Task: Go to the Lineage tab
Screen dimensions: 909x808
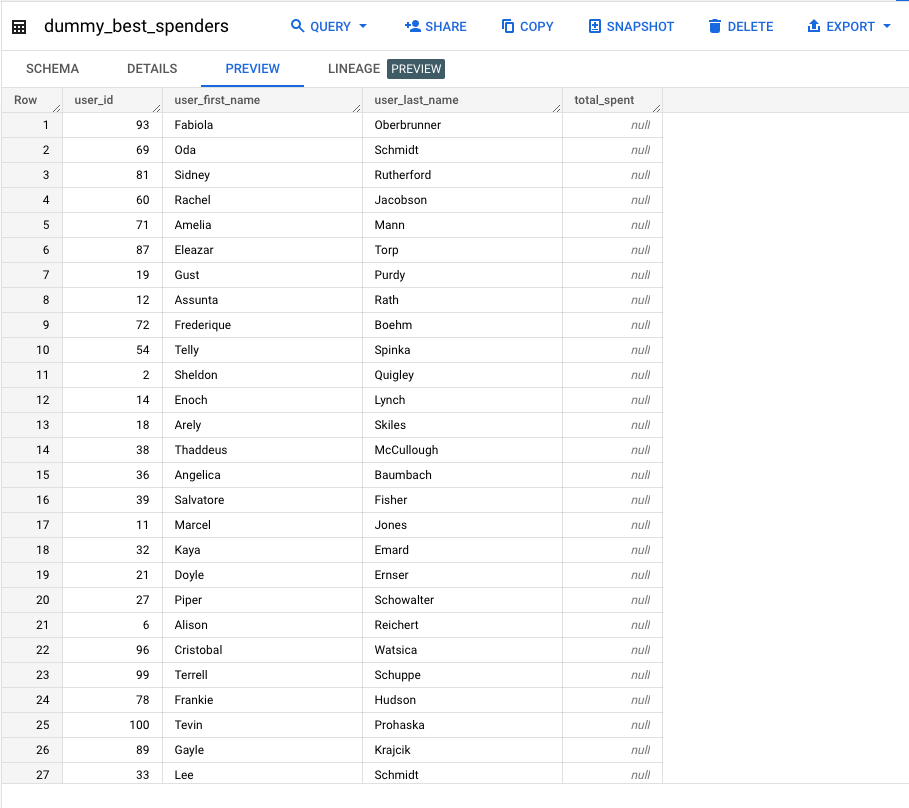Action: (354, 69)
